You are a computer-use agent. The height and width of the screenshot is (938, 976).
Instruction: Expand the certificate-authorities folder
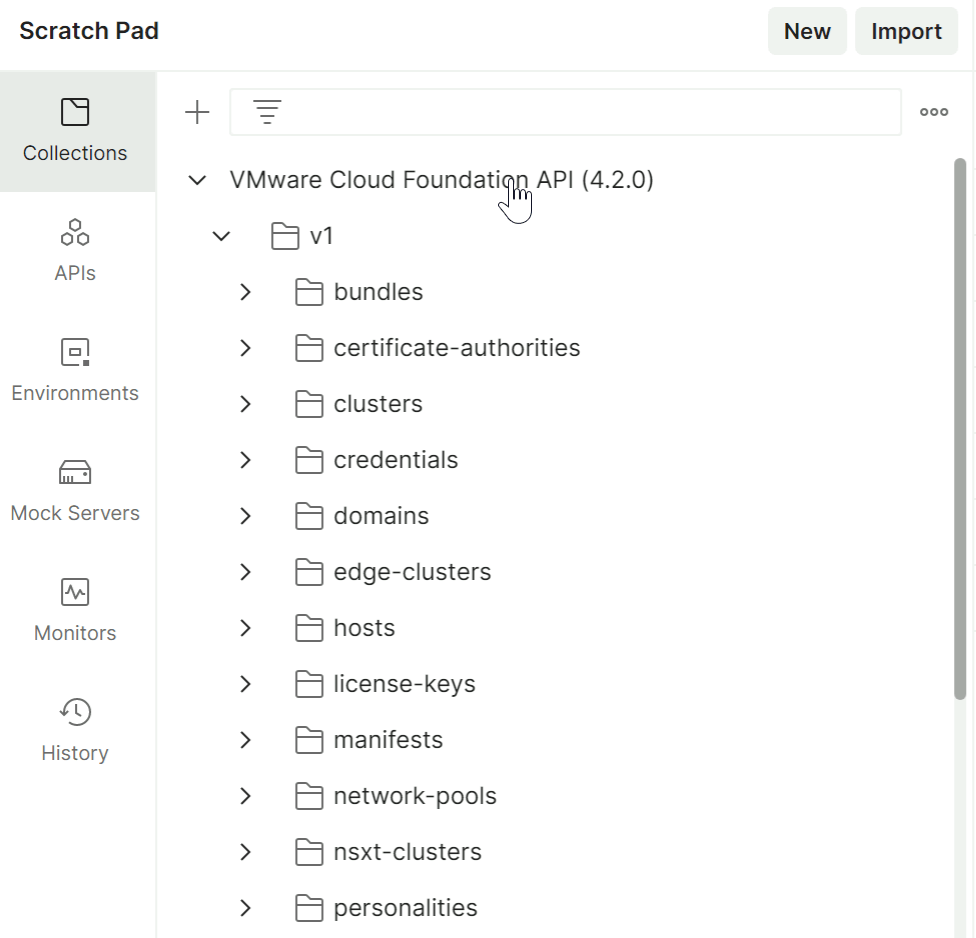coord(246,348)
